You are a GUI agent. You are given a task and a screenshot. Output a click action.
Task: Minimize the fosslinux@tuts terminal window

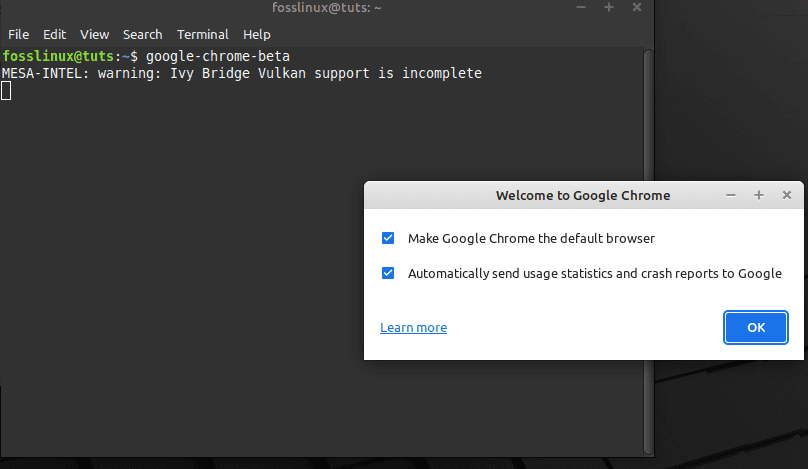coord(581,7)
